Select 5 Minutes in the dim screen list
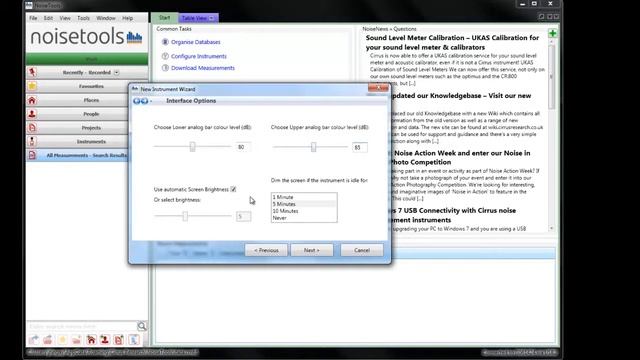Viewport: 640px width, 360px height. pos(304,204)
